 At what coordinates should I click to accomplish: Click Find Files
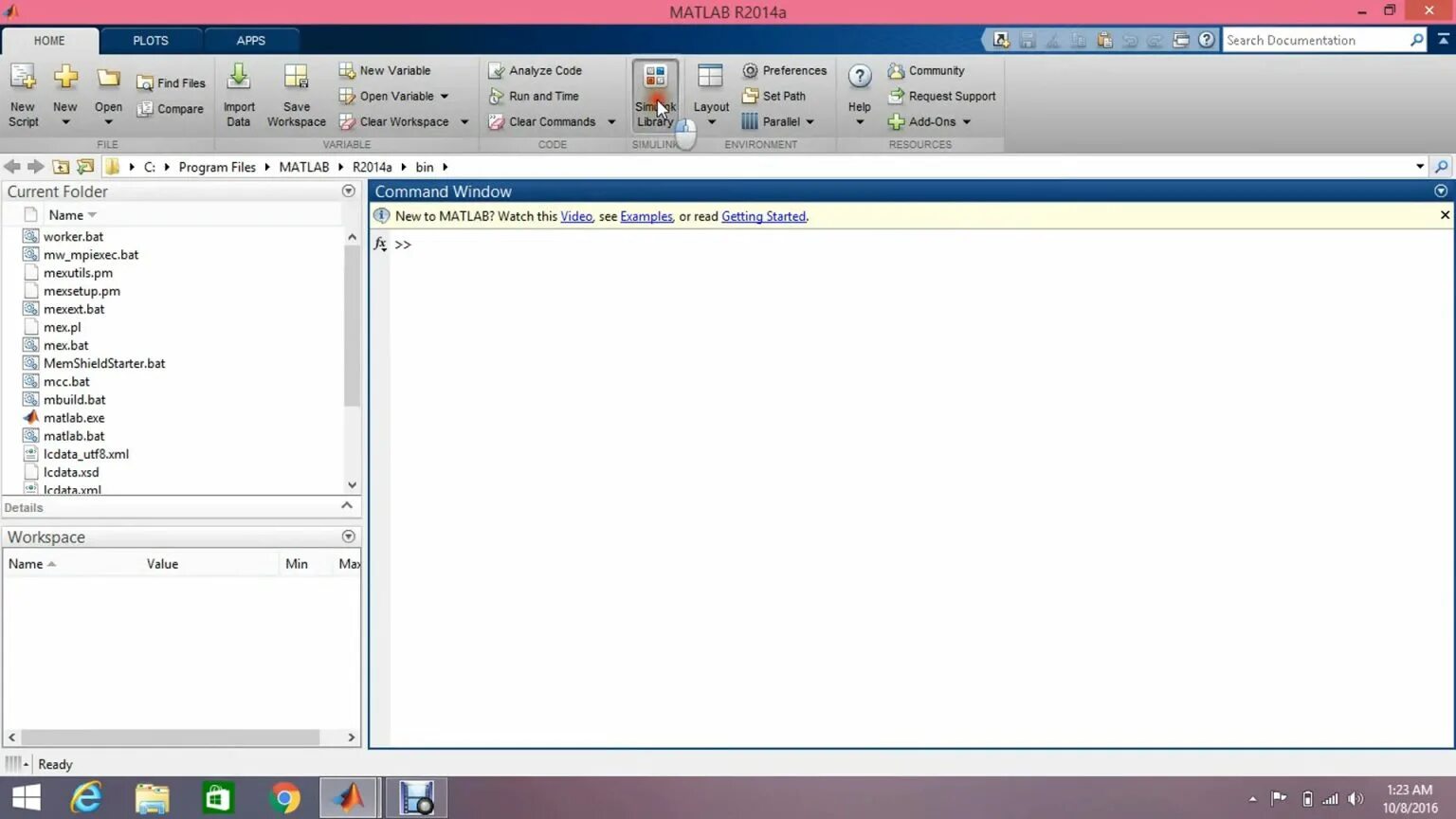[x=171, y=83]
